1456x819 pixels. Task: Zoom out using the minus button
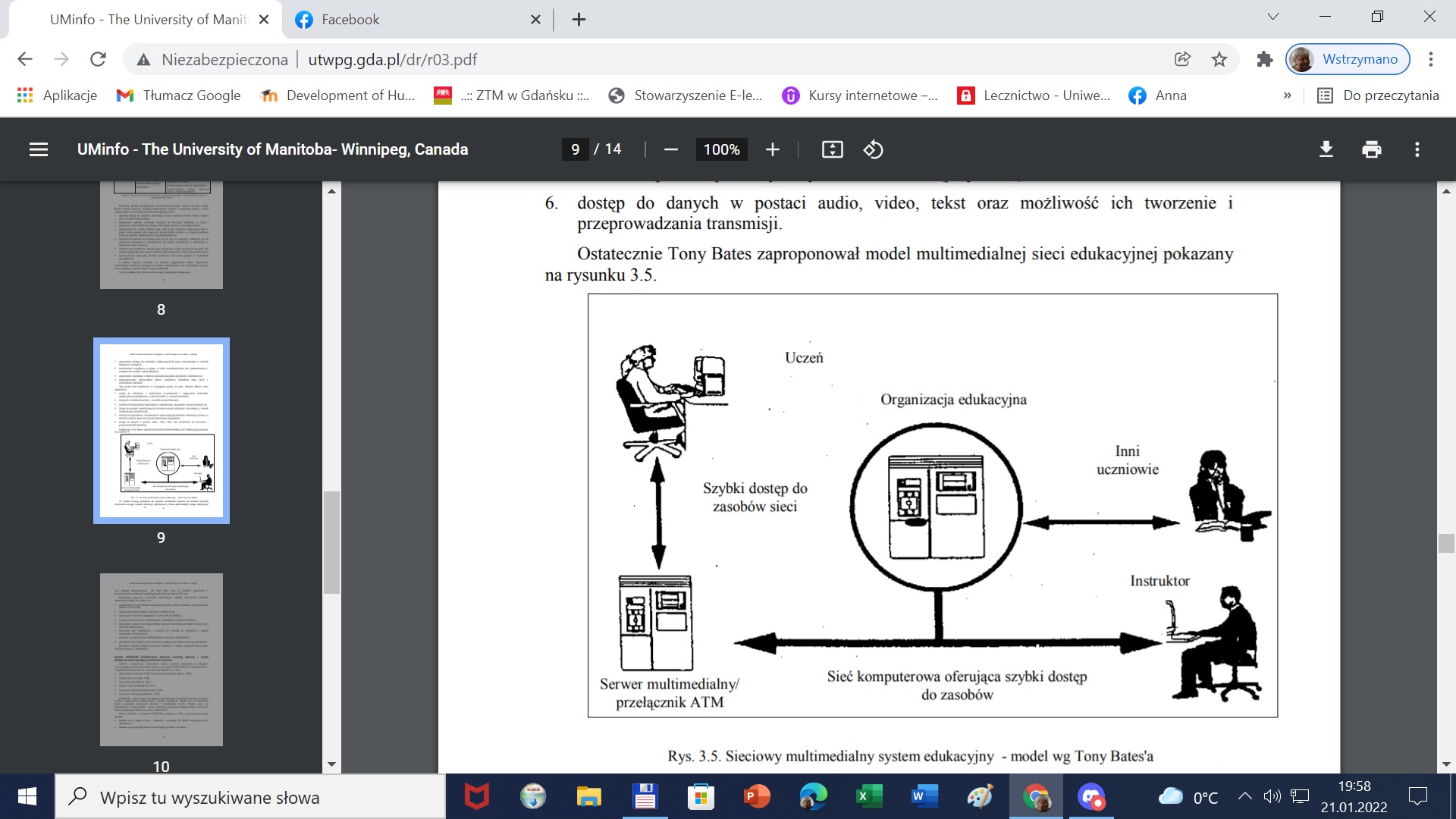click(670, 149)
